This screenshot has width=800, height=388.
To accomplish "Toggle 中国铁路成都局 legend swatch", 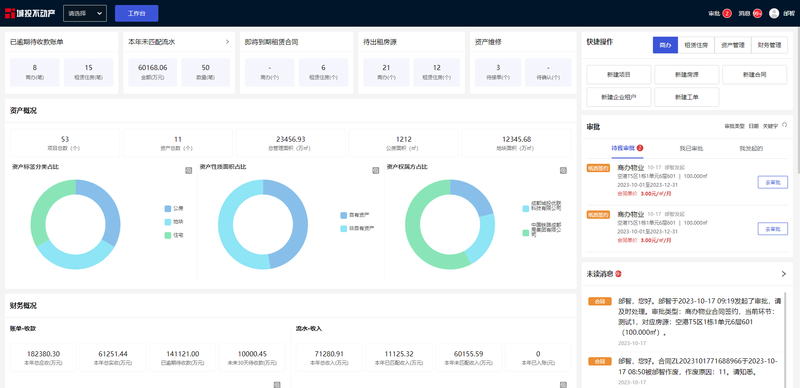I will [526, 233].
